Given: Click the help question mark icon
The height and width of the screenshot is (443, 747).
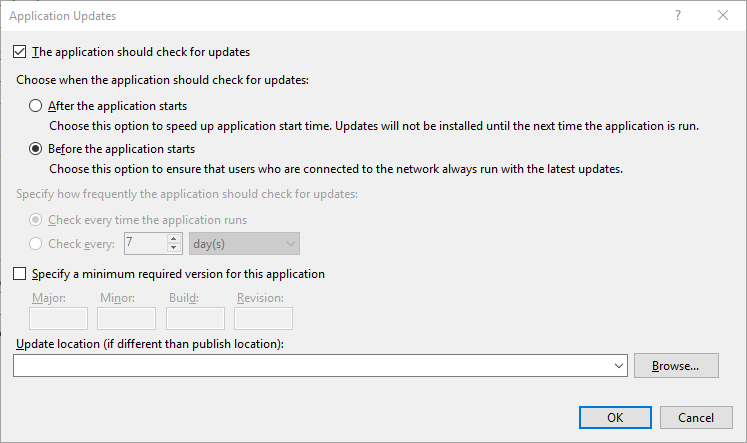Looking at the screenshot, I should pos(677,16).
